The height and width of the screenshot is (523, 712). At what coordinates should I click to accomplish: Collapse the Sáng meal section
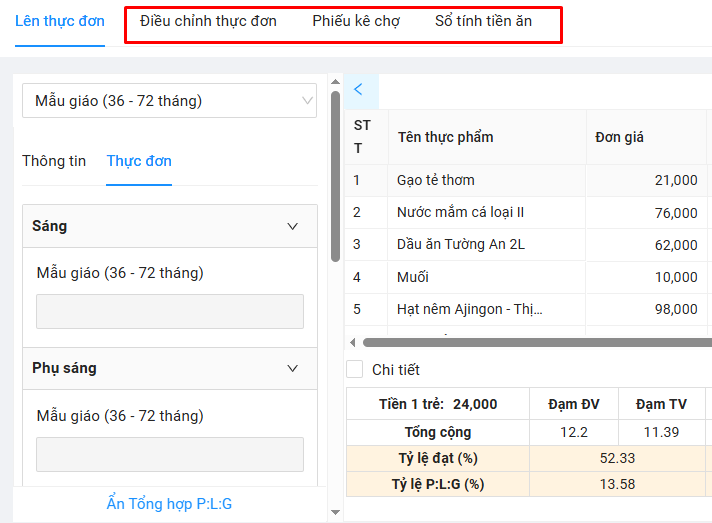[292, 227]
